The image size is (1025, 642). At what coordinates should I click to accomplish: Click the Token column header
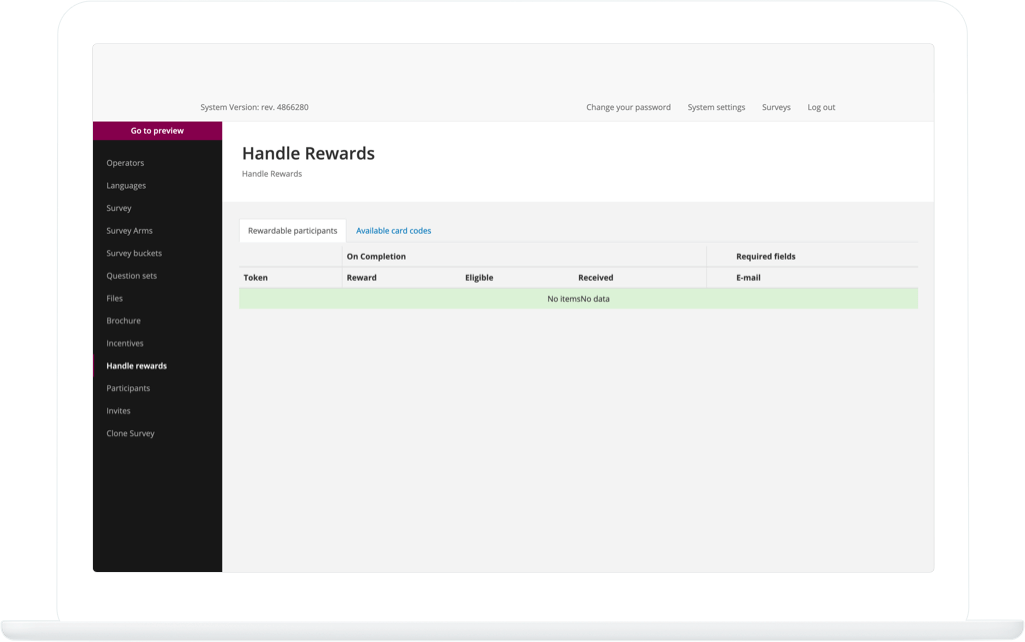(256, 278)
